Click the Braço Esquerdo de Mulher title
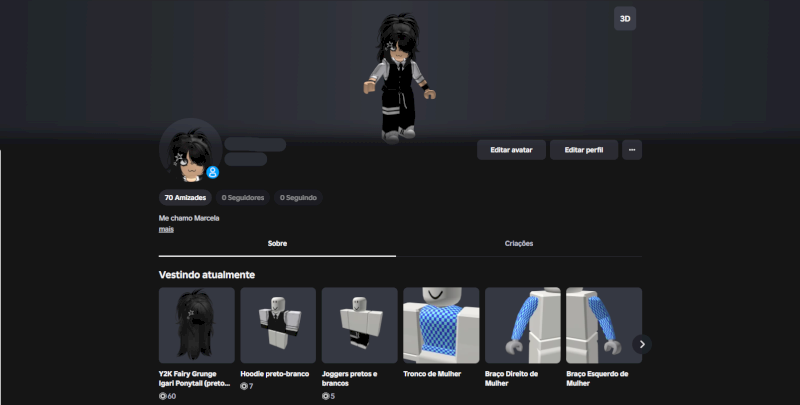Image resolution: width=800 pixels, height=405 pixels. [x=597, y=378]
